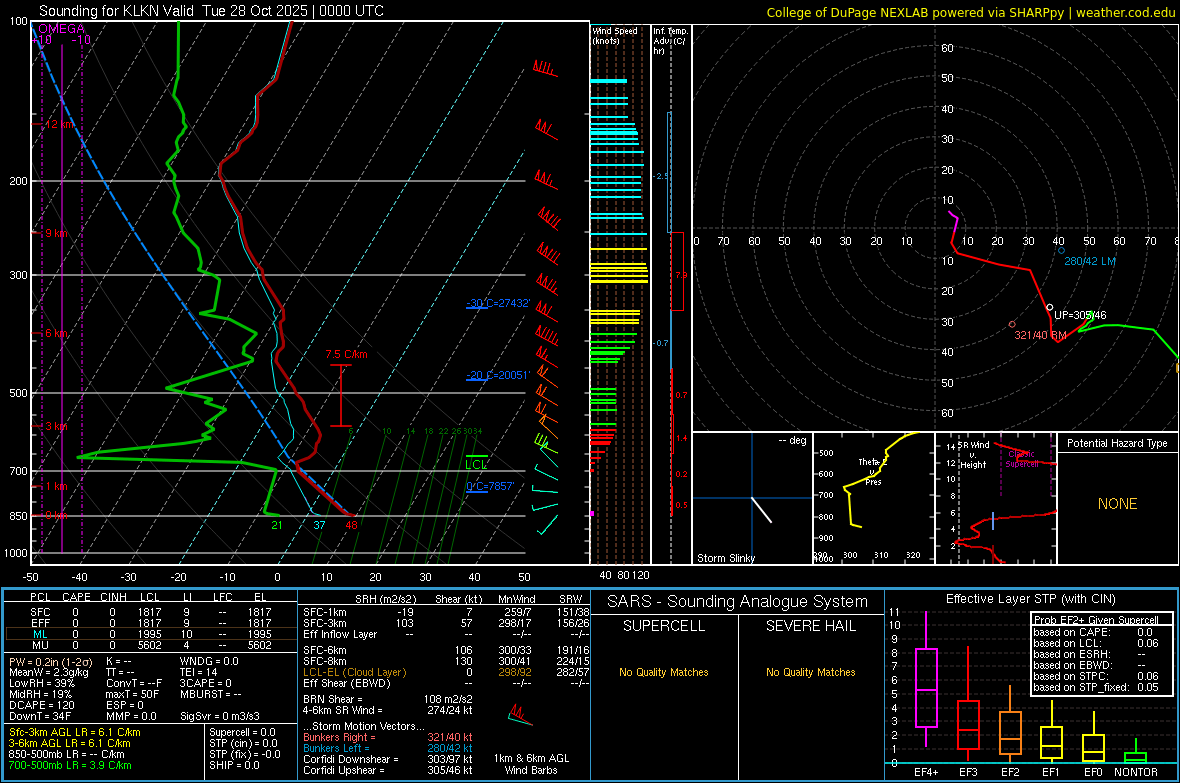Click the DCAPE = 120 value
This screenshot has height=783, width=1180.
[41, 705]
